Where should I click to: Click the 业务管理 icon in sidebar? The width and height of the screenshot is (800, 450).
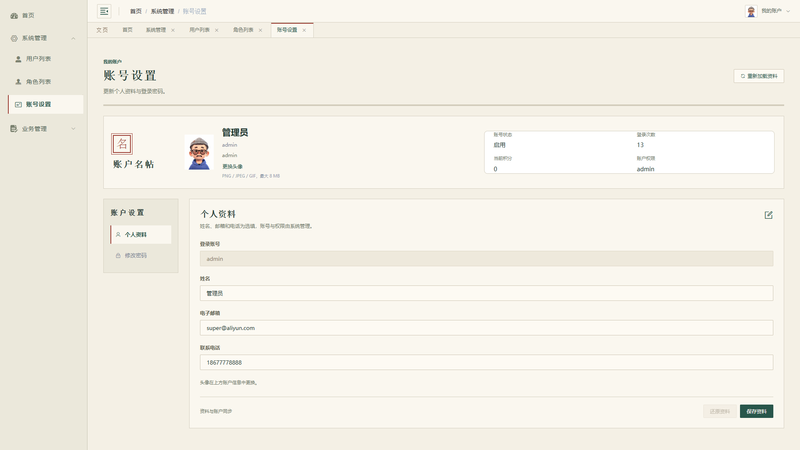click(x=14, y=129)
